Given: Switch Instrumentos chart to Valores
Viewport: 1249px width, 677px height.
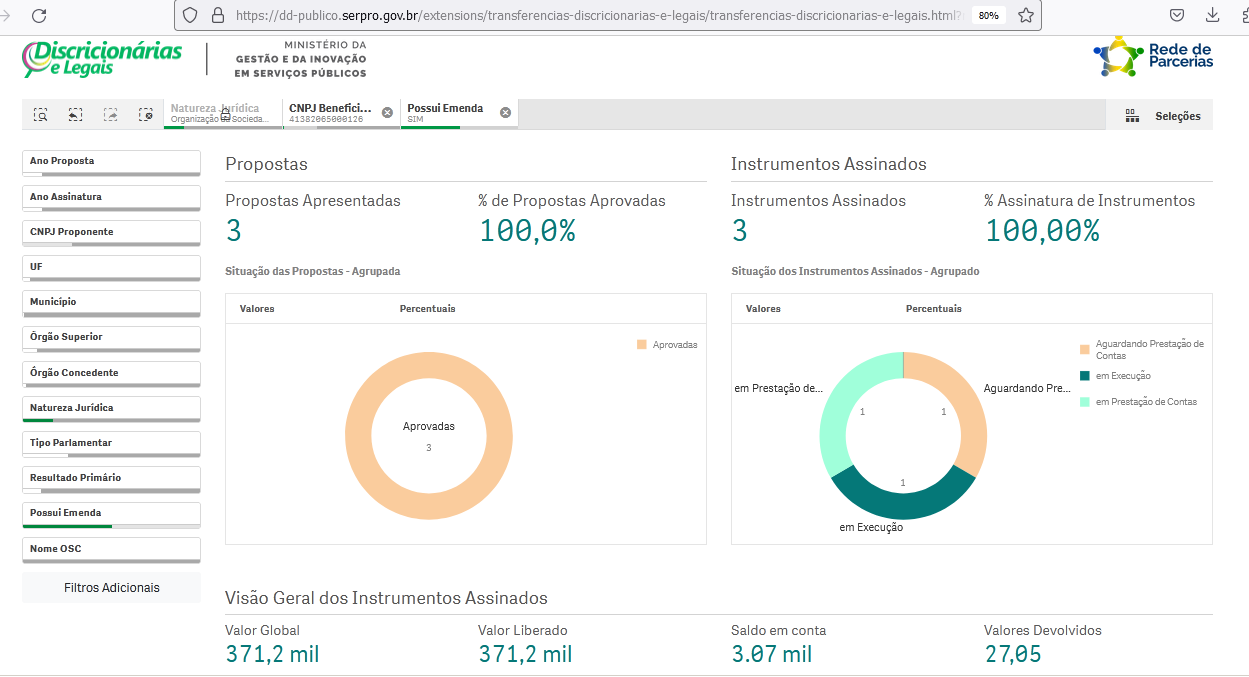Looking at the screenshot, I should point(763,309).
